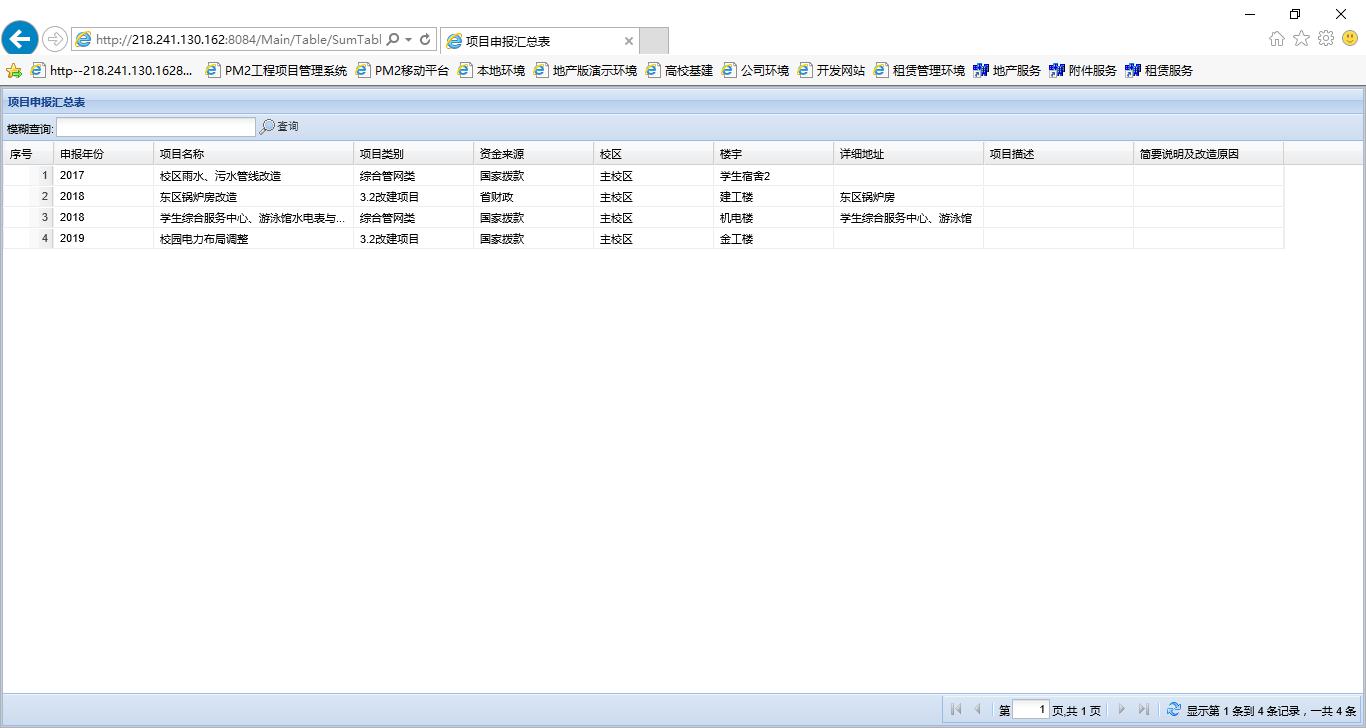The image size is (1366, 728).
Task: Refresh the page using address bar reload icon
Action: click(x=425, y=39)
